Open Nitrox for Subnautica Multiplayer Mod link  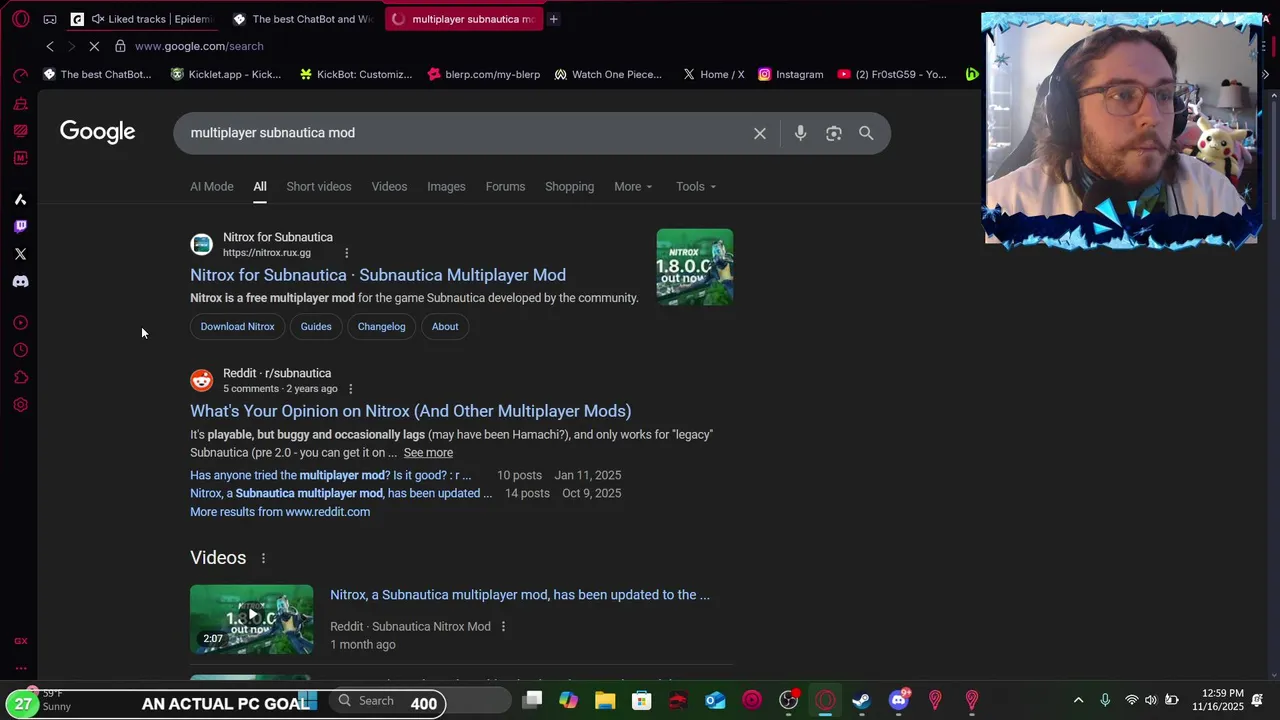click(x=378, y=275)
